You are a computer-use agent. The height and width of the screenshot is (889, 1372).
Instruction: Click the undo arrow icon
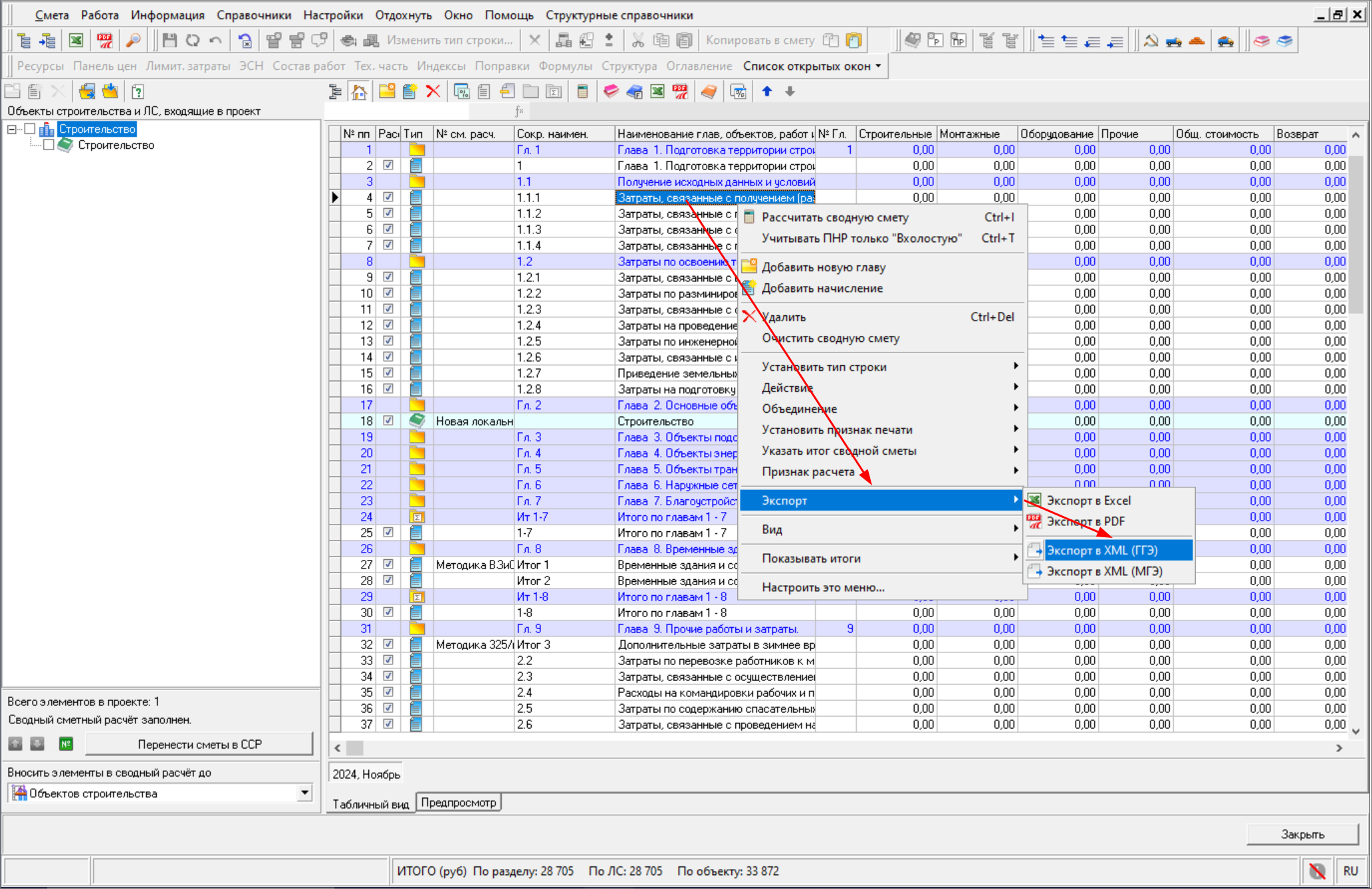point(215,41)
